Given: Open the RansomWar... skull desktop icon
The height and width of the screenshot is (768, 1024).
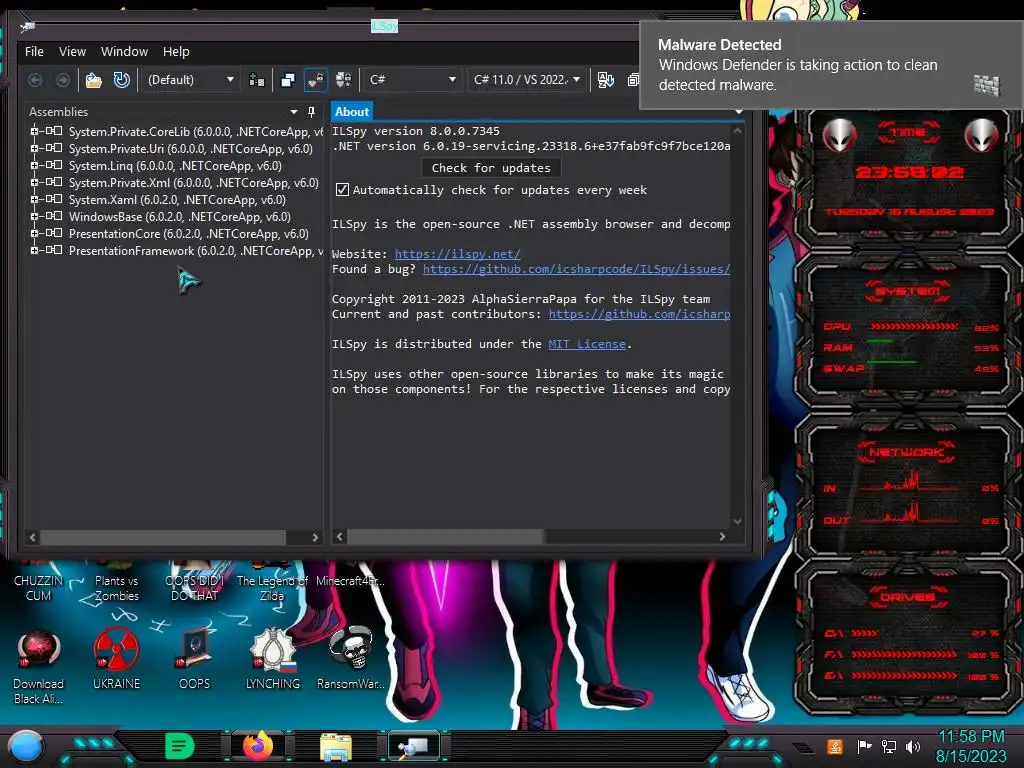Looking at the screenshot, I should [351, 658].
